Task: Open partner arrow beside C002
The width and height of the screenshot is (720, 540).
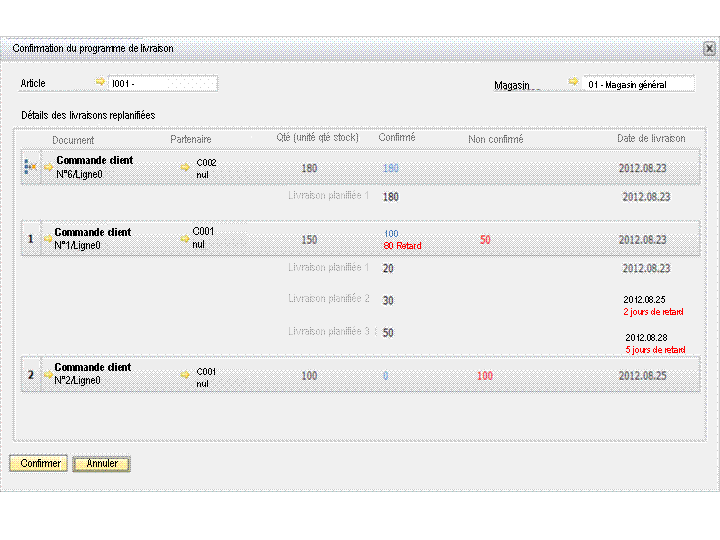Action: 185,167
